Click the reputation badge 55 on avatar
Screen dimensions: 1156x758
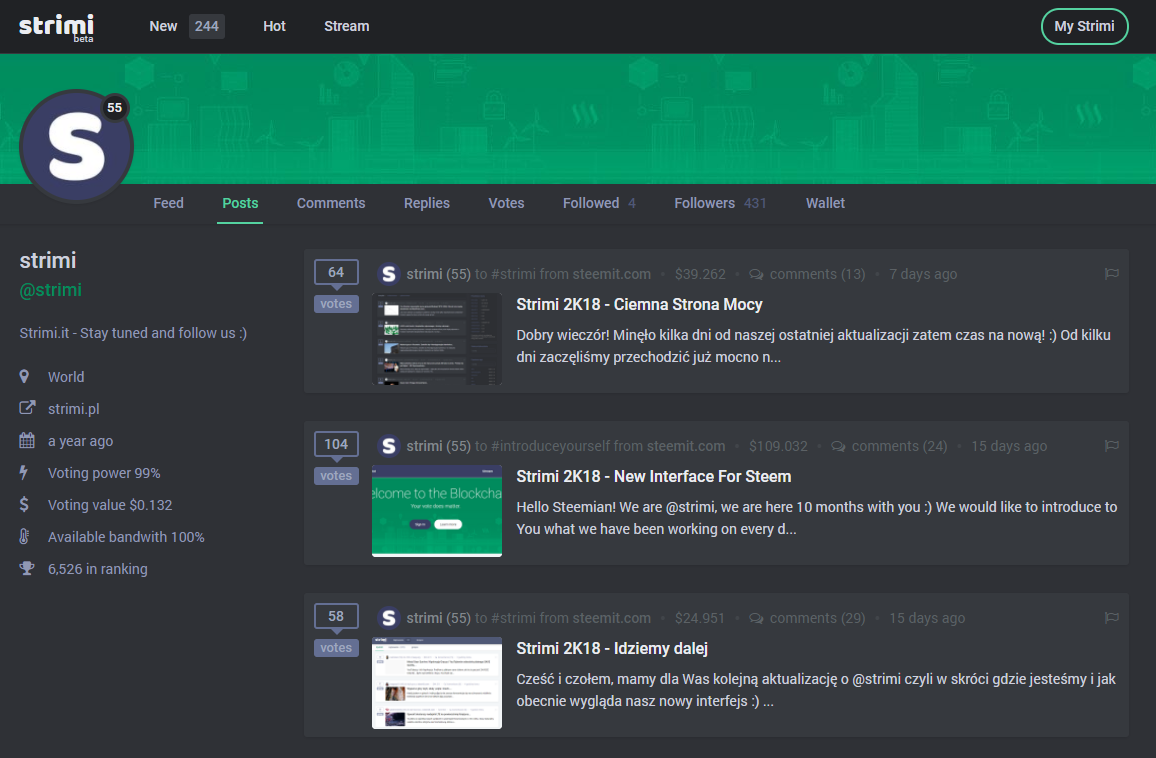(114, 108)
